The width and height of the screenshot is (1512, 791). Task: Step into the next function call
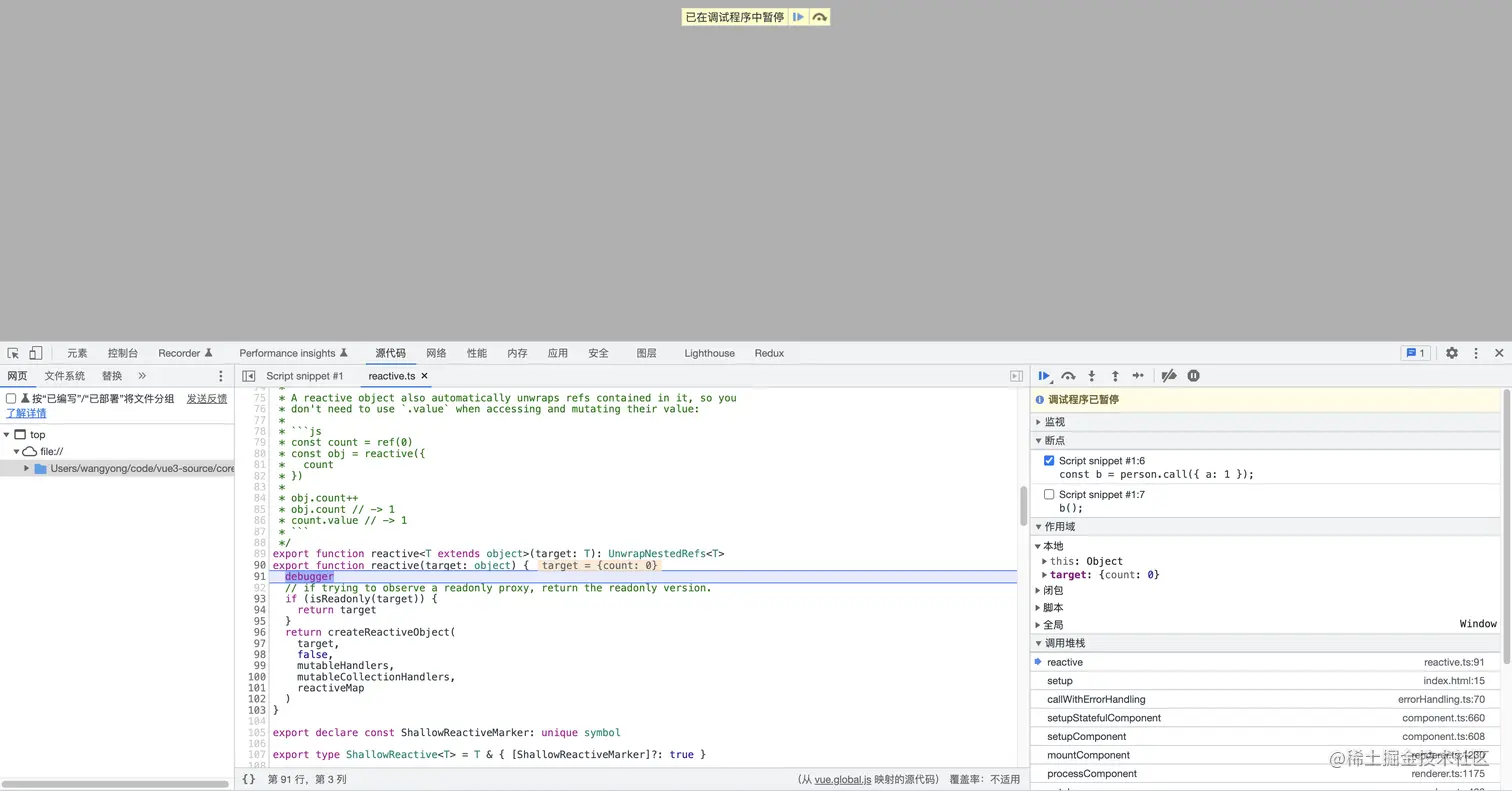click(x=1092, y=376)
